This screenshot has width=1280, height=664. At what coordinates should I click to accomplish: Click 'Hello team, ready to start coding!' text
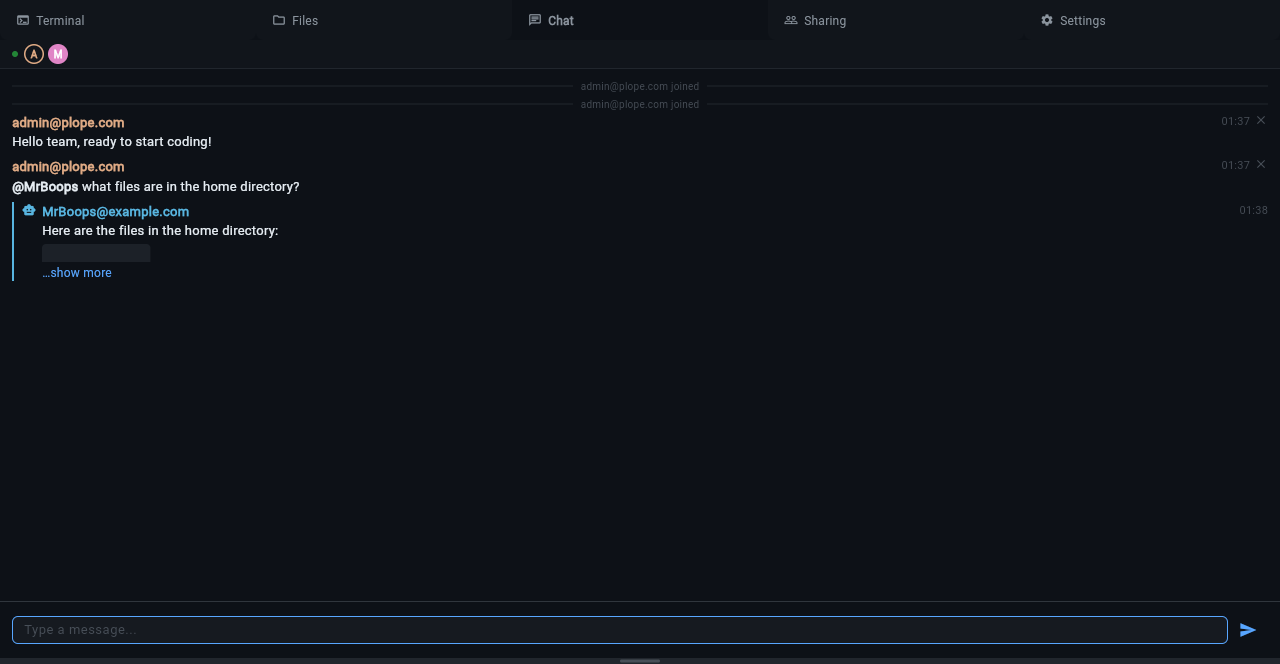pos(112,142)
